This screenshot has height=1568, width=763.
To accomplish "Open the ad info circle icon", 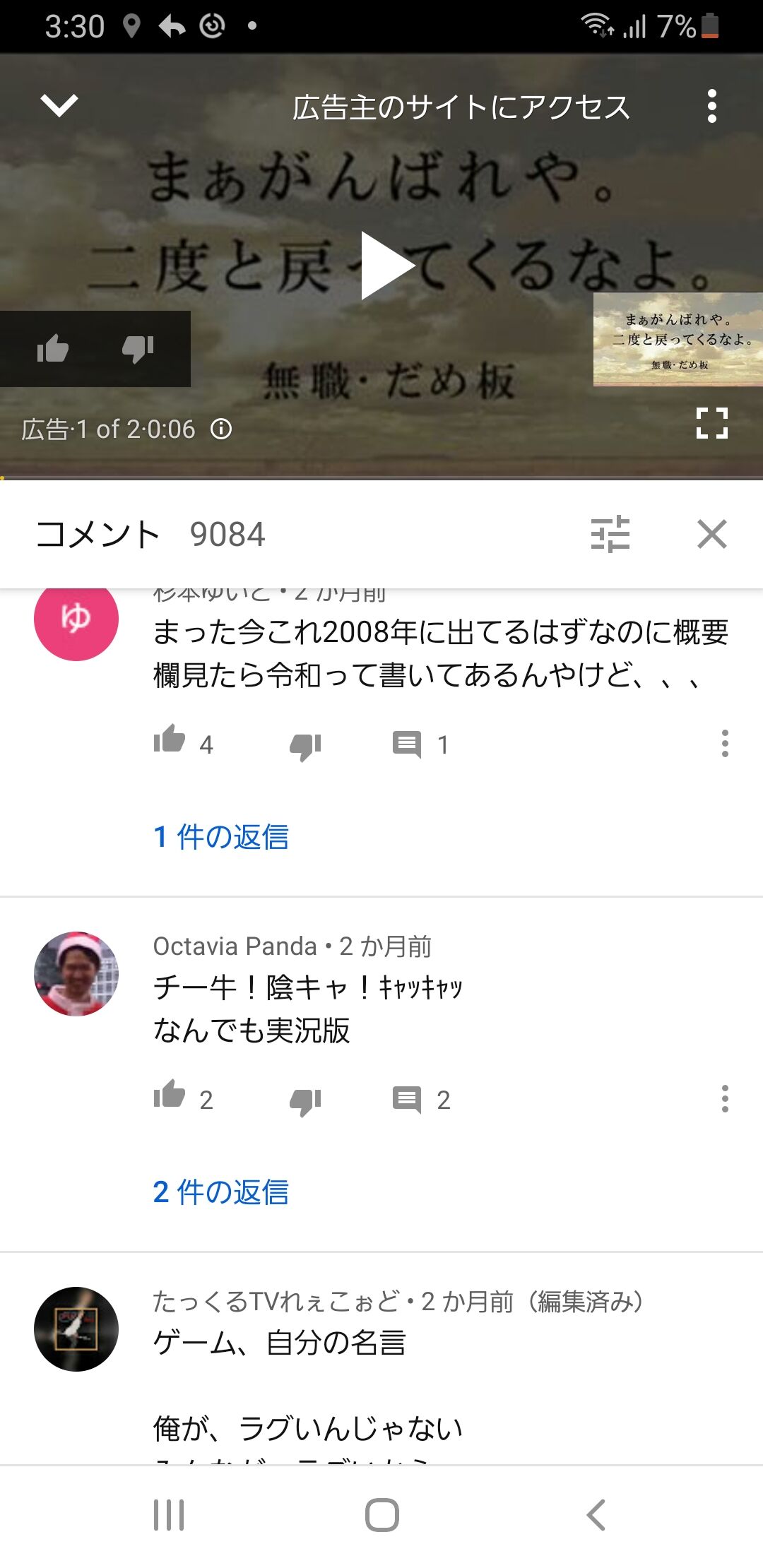I will pos(221,429).
